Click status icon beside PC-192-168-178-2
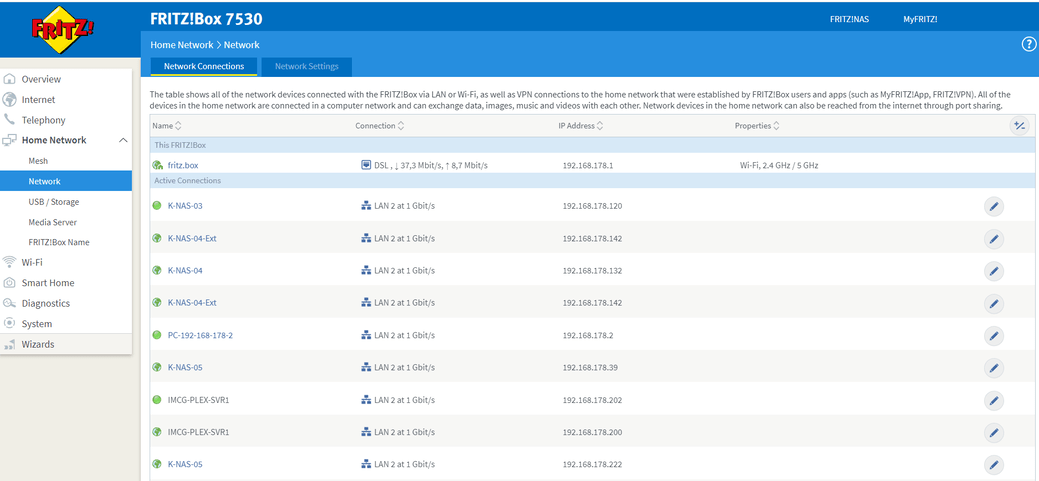This screenshot has width=1039, height=481. coord(157,335)
